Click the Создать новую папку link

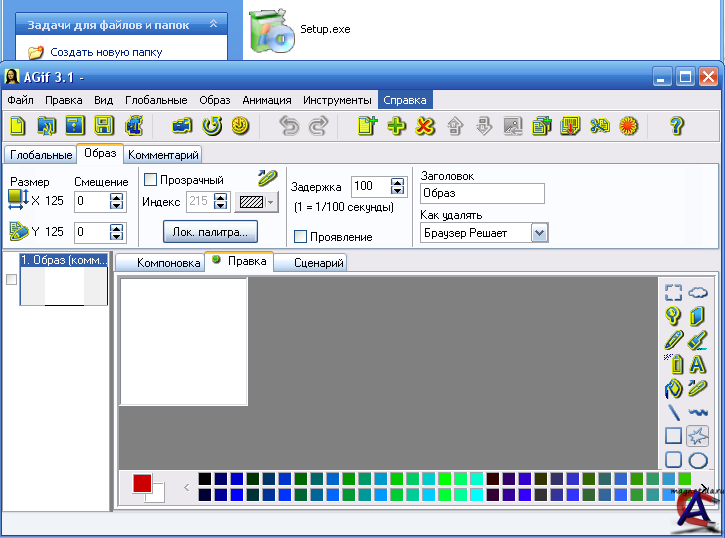tap(106, 52)
